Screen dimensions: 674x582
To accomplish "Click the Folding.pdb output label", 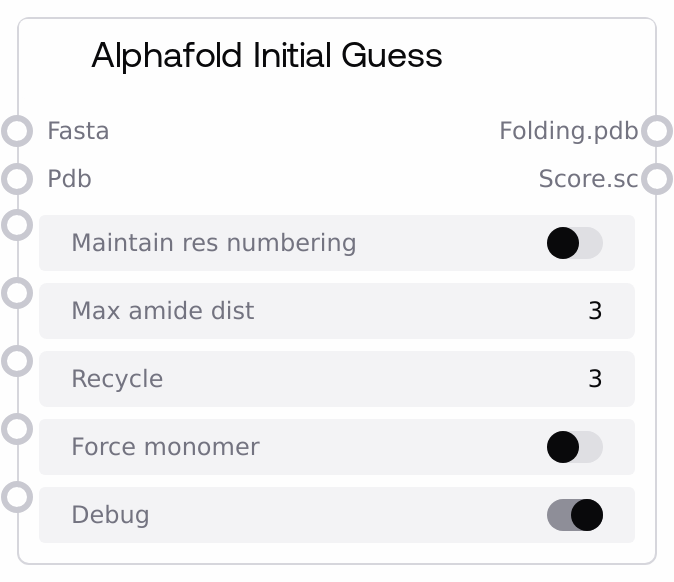I will pyautogui.click(x=568, y=131).
